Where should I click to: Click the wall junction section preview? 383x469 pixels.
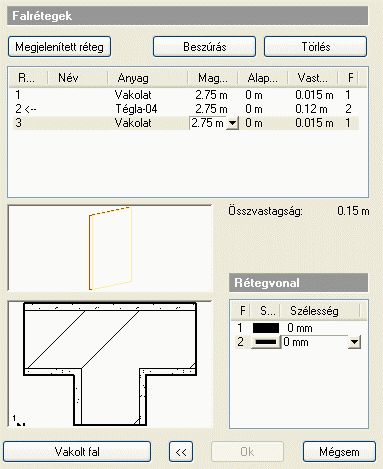tap(110, 364)
